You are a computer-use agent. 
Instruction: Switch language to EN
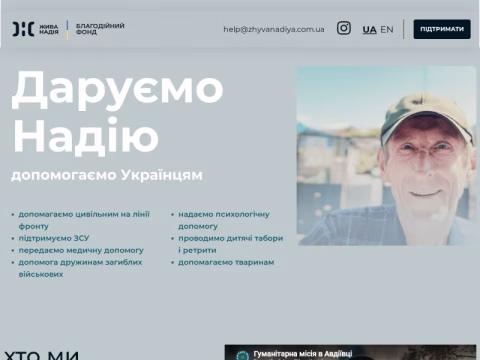coord(387,30)
